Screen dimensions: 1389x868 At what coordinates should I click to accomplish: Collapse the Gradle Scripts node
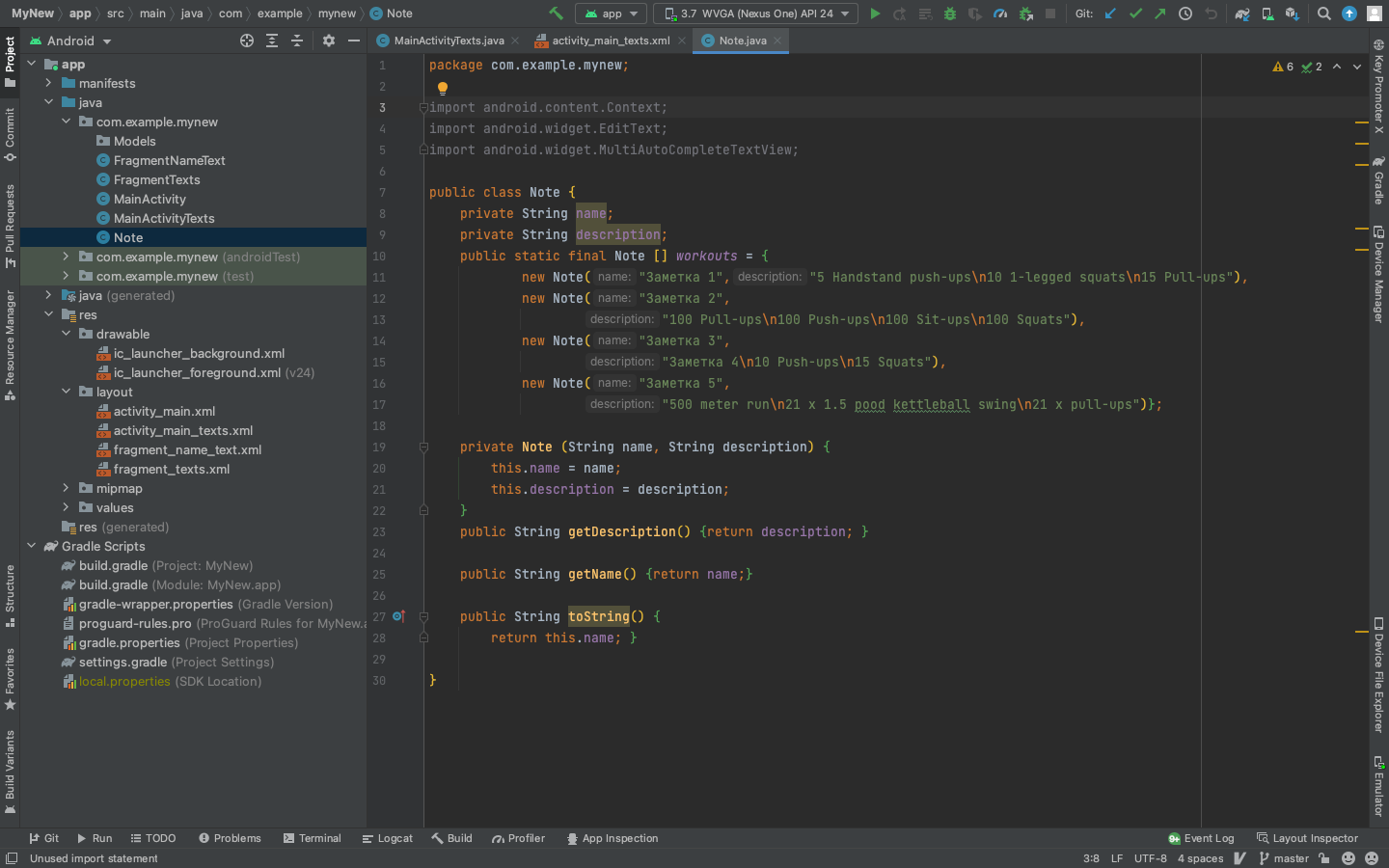tap(31, 546)
